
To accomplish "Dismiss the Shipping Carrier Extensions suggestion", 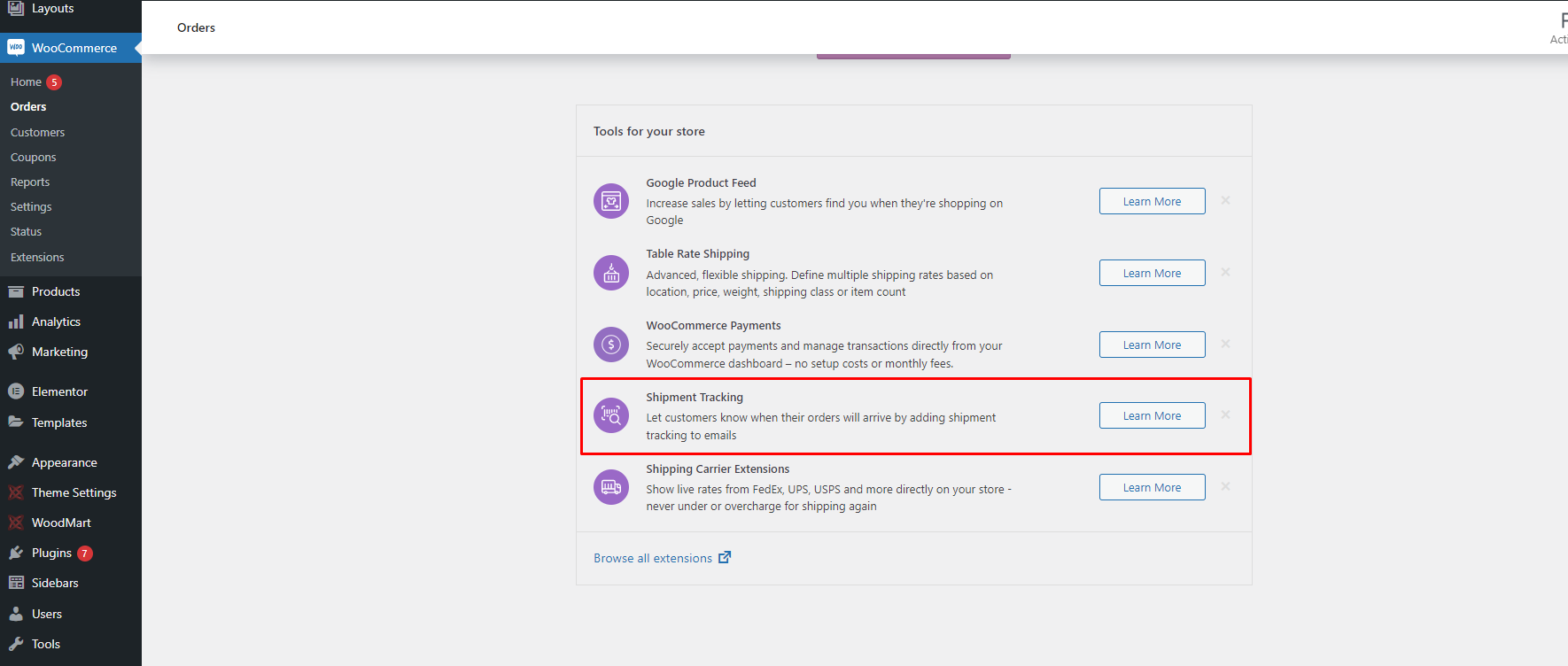I will coord(1225,486).
